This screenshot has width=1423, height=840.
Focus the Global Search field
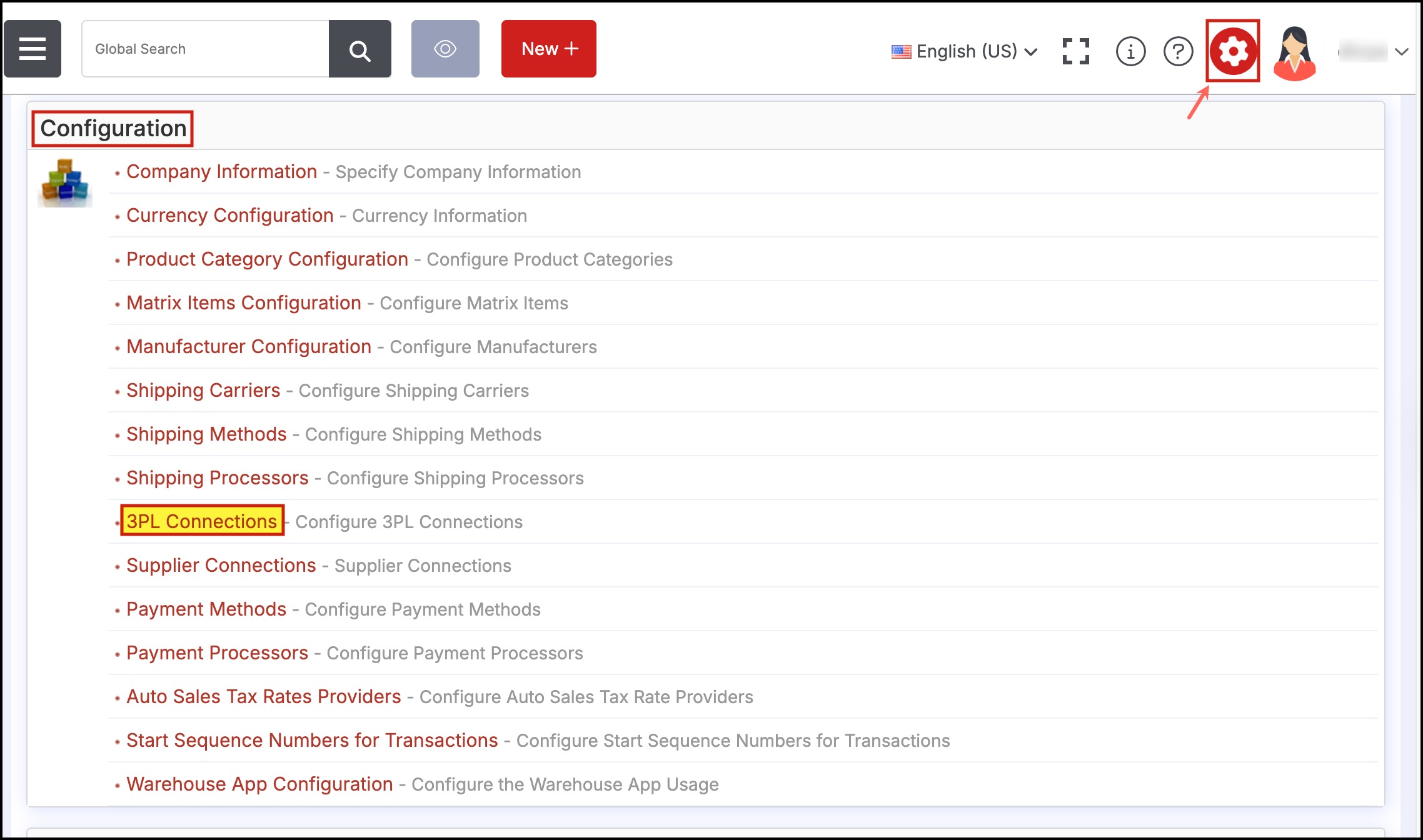coord(205,49)
